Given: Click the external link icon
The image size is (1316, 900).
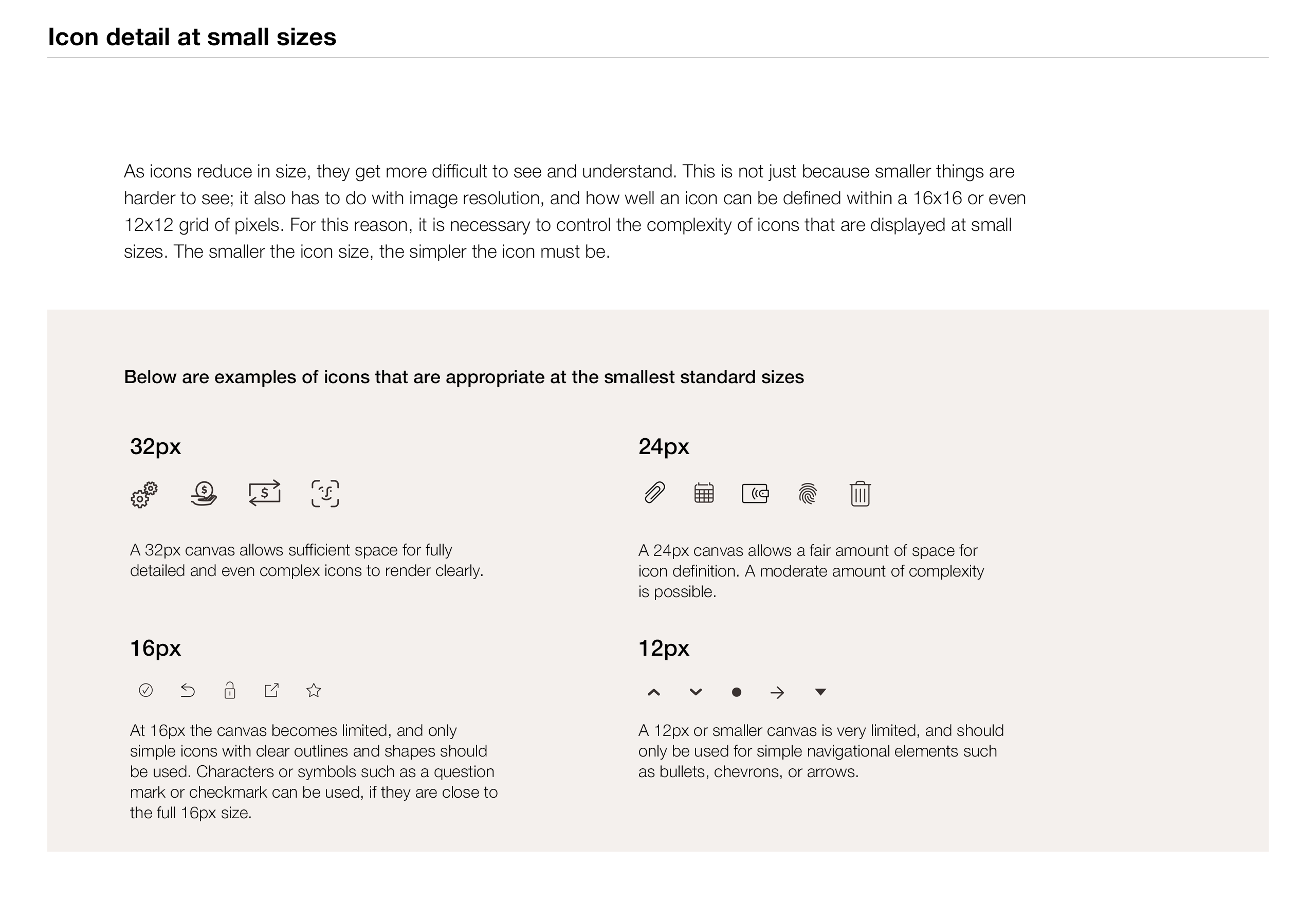Looking at the screenshot, I should [272, 690].
